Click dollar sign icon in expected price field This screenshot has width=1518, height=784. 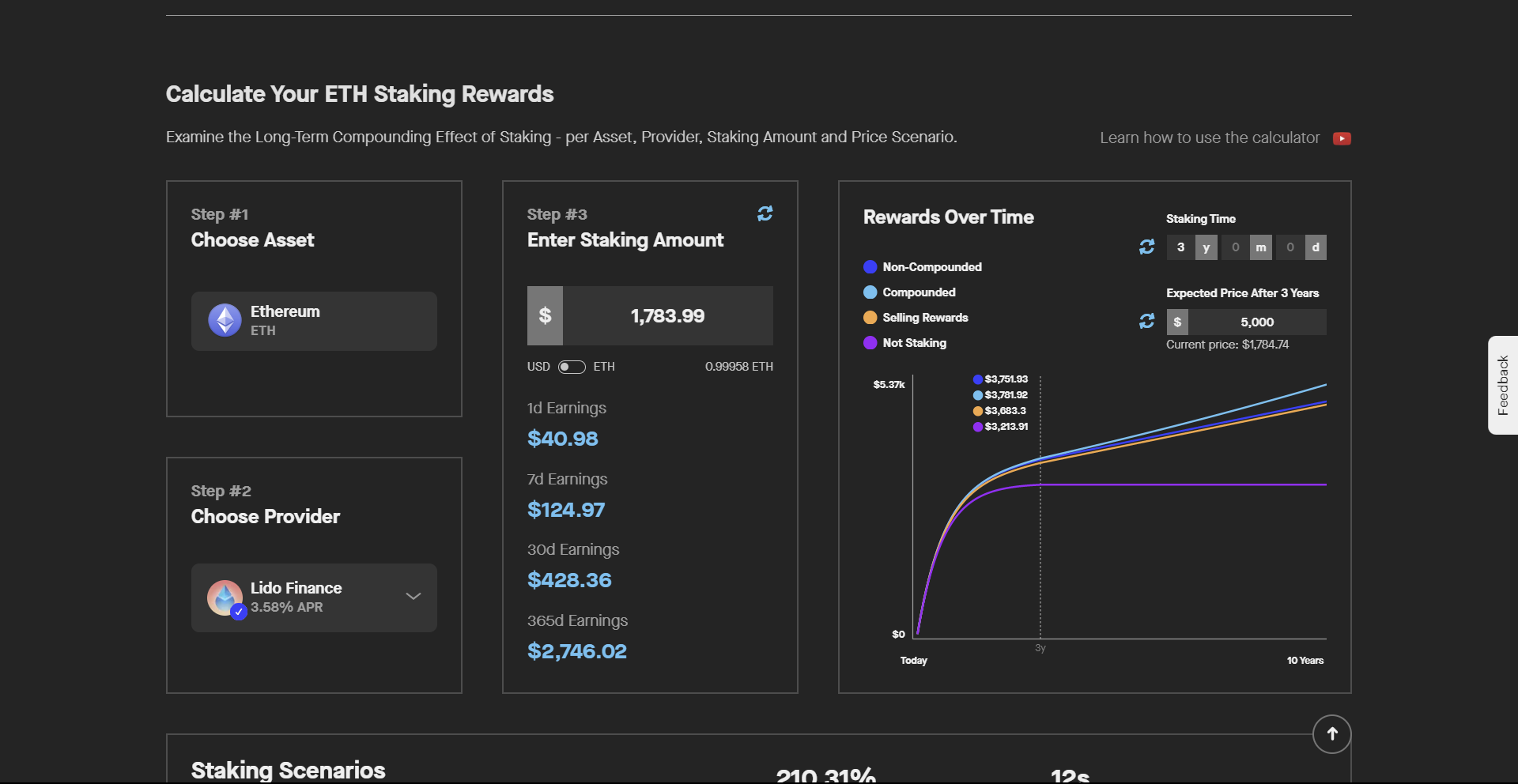[1177, 322]
